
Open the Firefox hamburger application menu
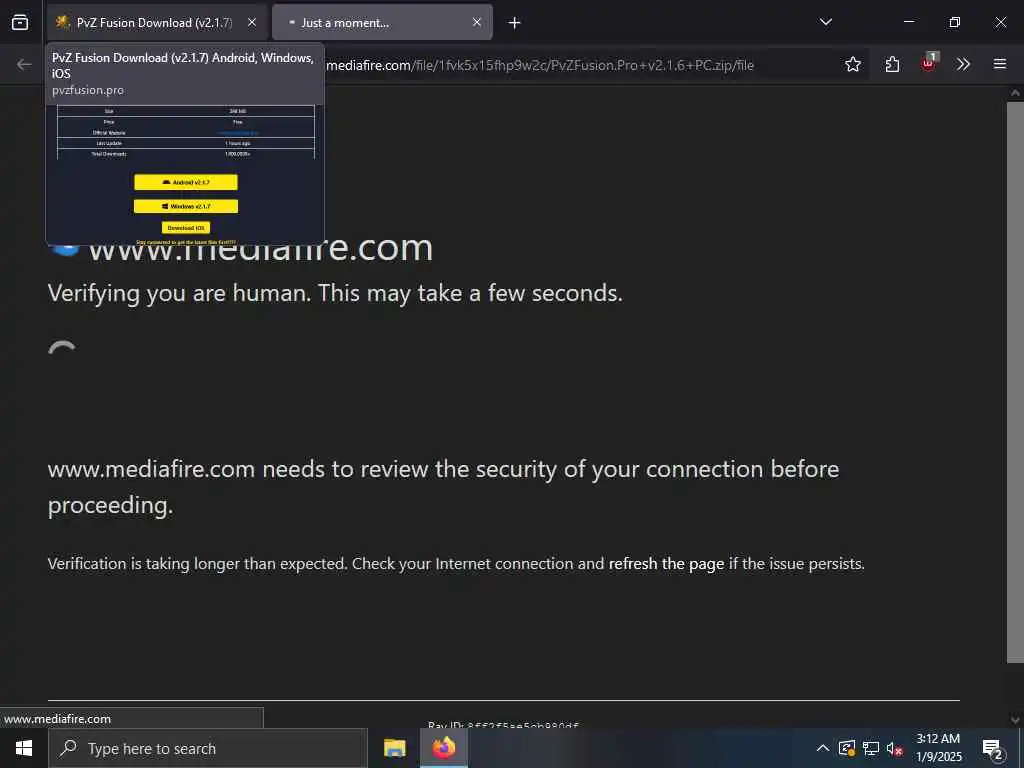click(999, 64)
